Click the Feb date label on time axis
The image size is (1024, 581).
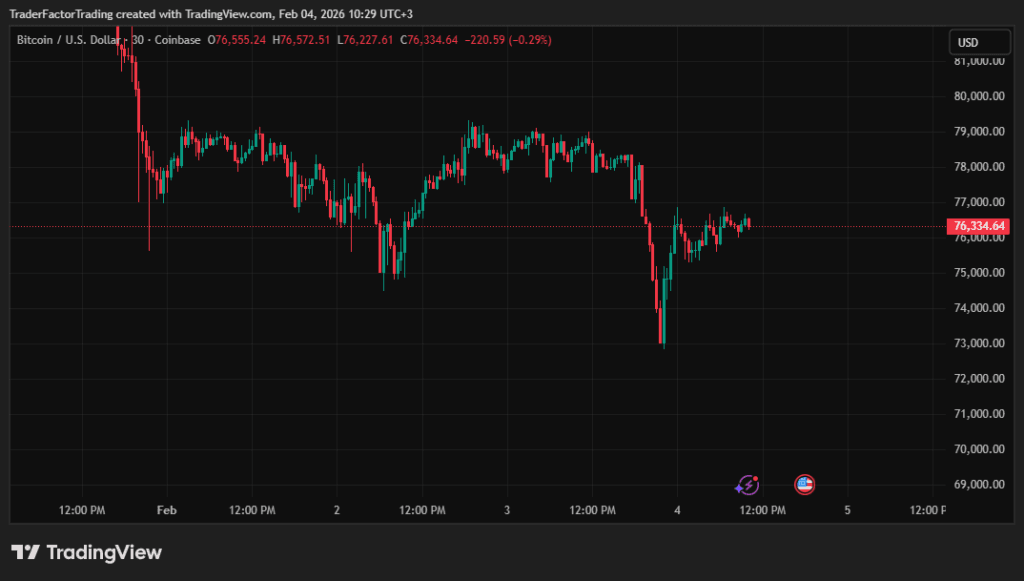pyautogui.click(x=167, y=510)
